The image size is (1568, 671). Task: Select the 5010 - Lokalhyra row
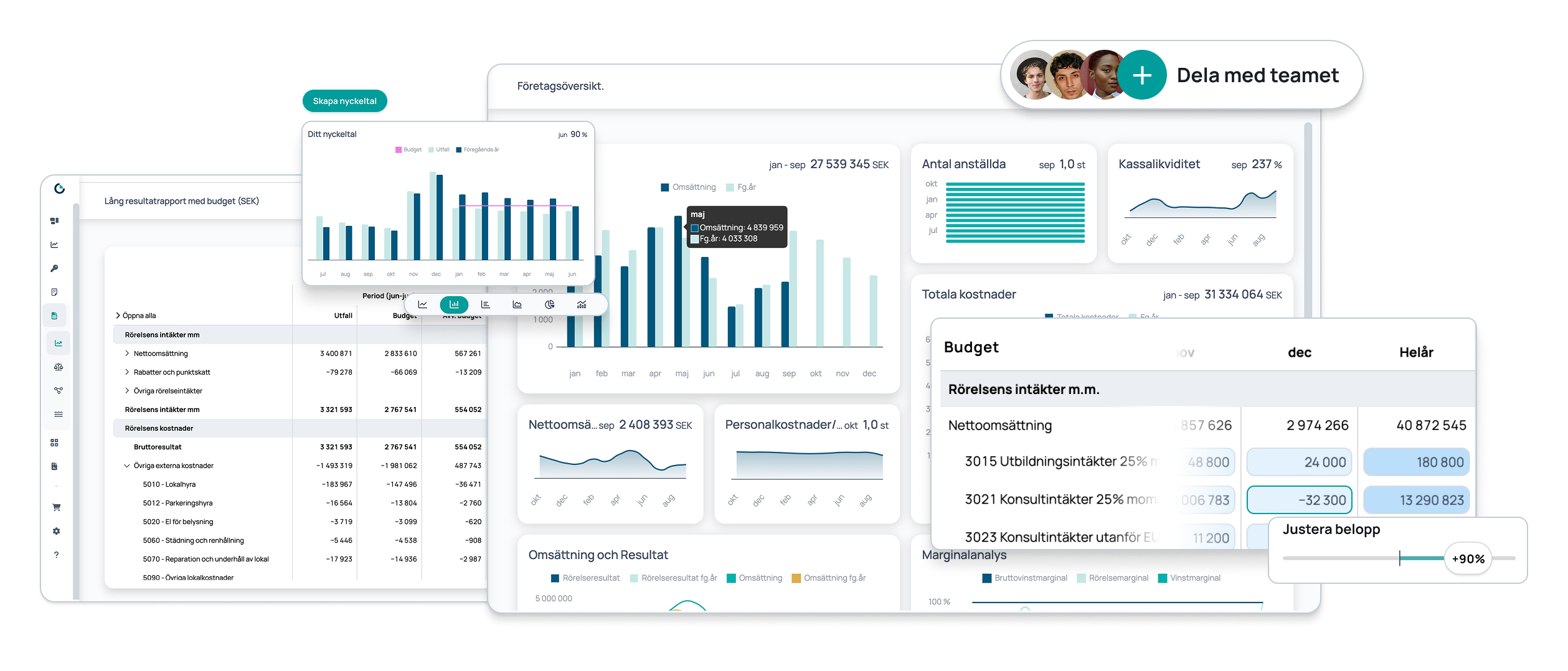tap(169, 484)
